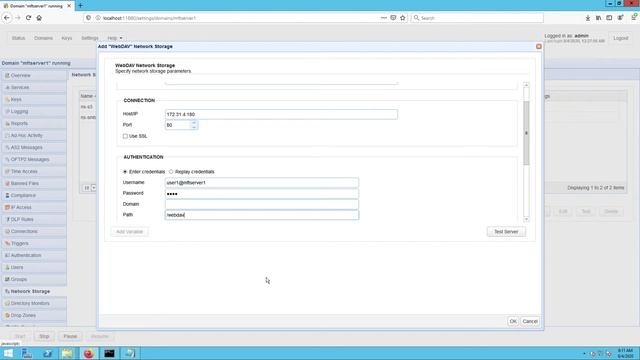Screen dimensions: 640x360
Task: Toggle the browser sidebar view
Action: click(x=609, y=18)
